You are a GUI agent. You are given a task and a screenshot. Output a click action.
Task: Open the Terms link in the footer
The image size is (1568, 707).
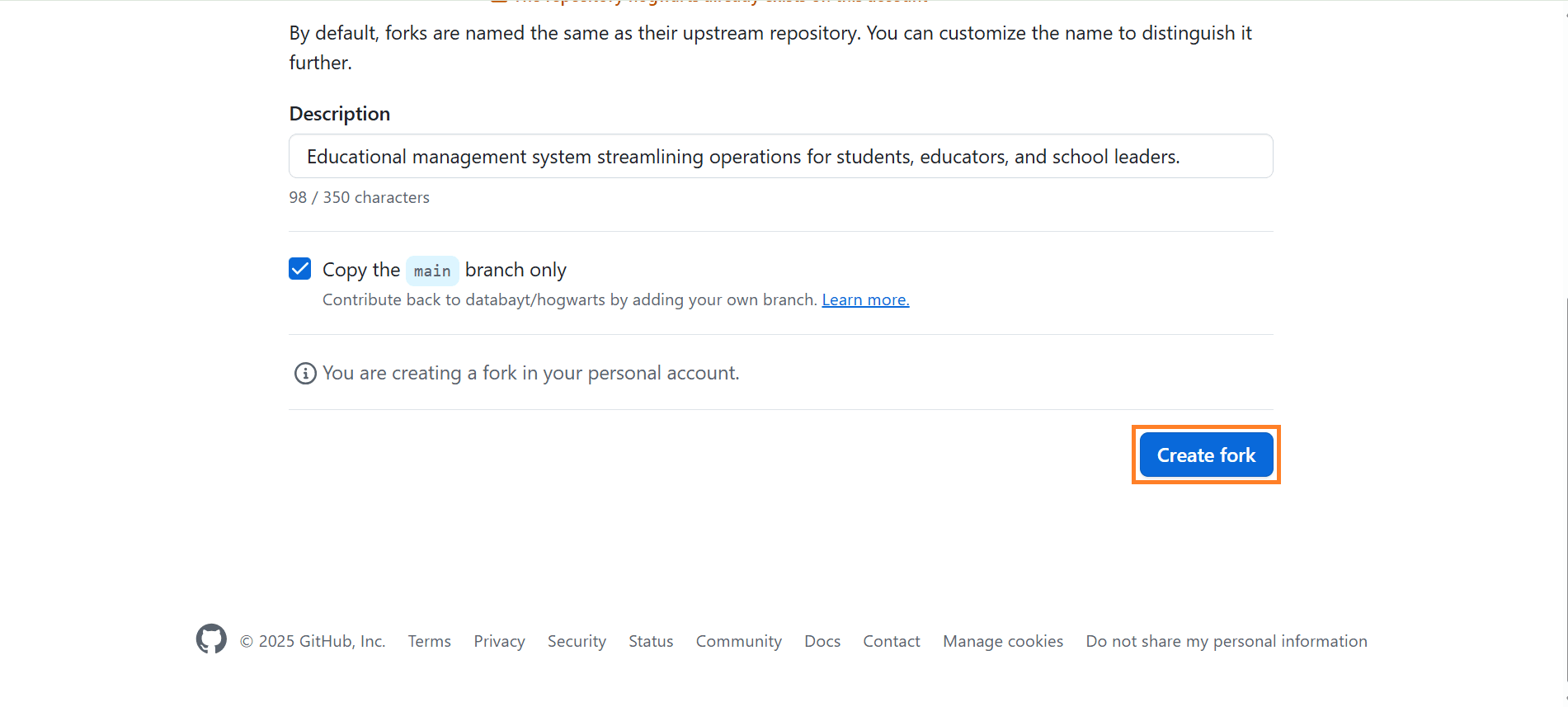(x=429, y=640)
